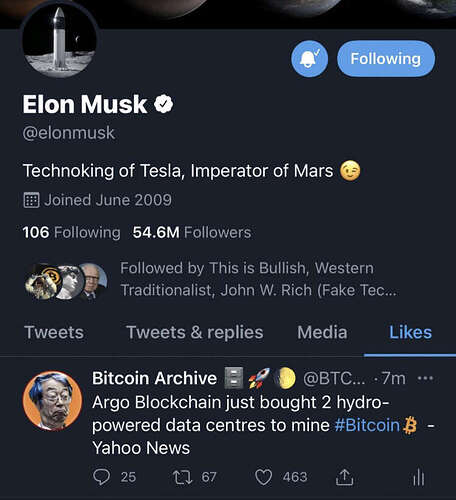456x500 pixels.
Task: Like the tweet with the heart icon
Action: [264, 477]
